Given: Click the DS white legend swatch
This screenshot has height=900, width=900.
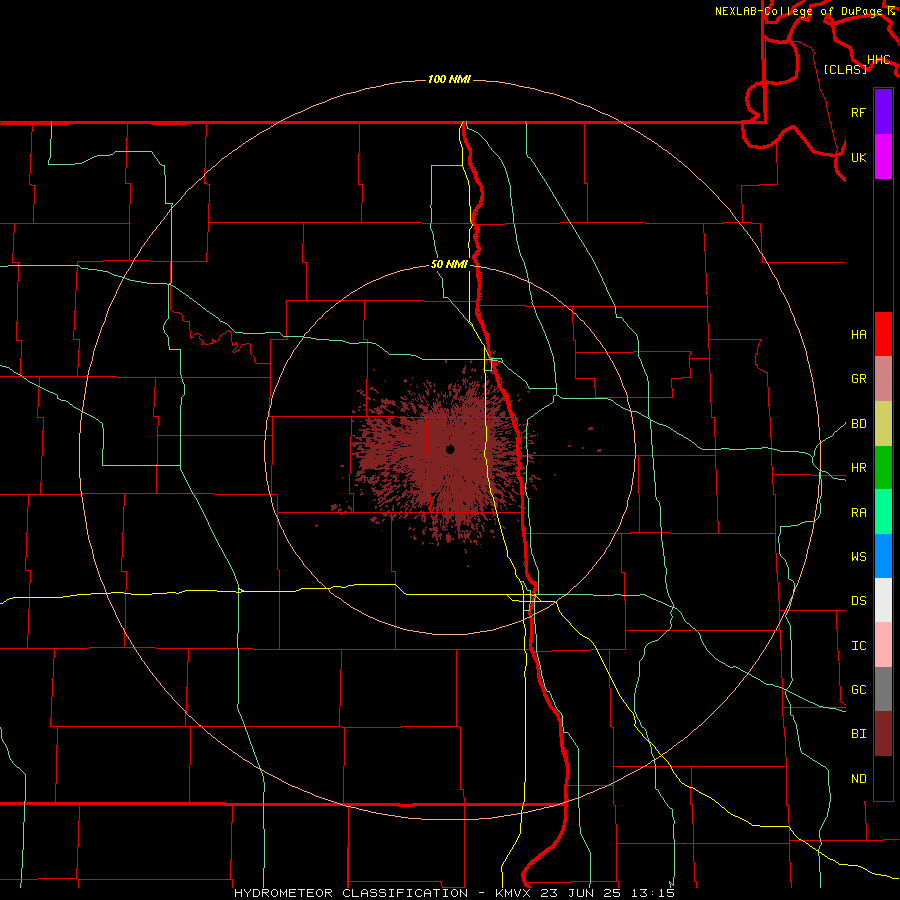Looking at the screenshot, I should 883,600.
